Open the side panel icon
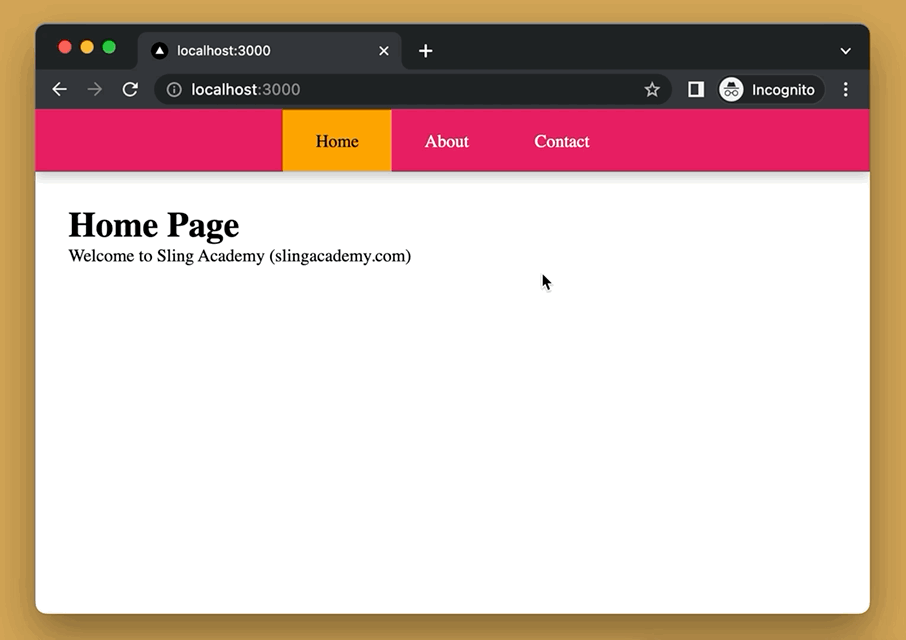 coord(696,90)
